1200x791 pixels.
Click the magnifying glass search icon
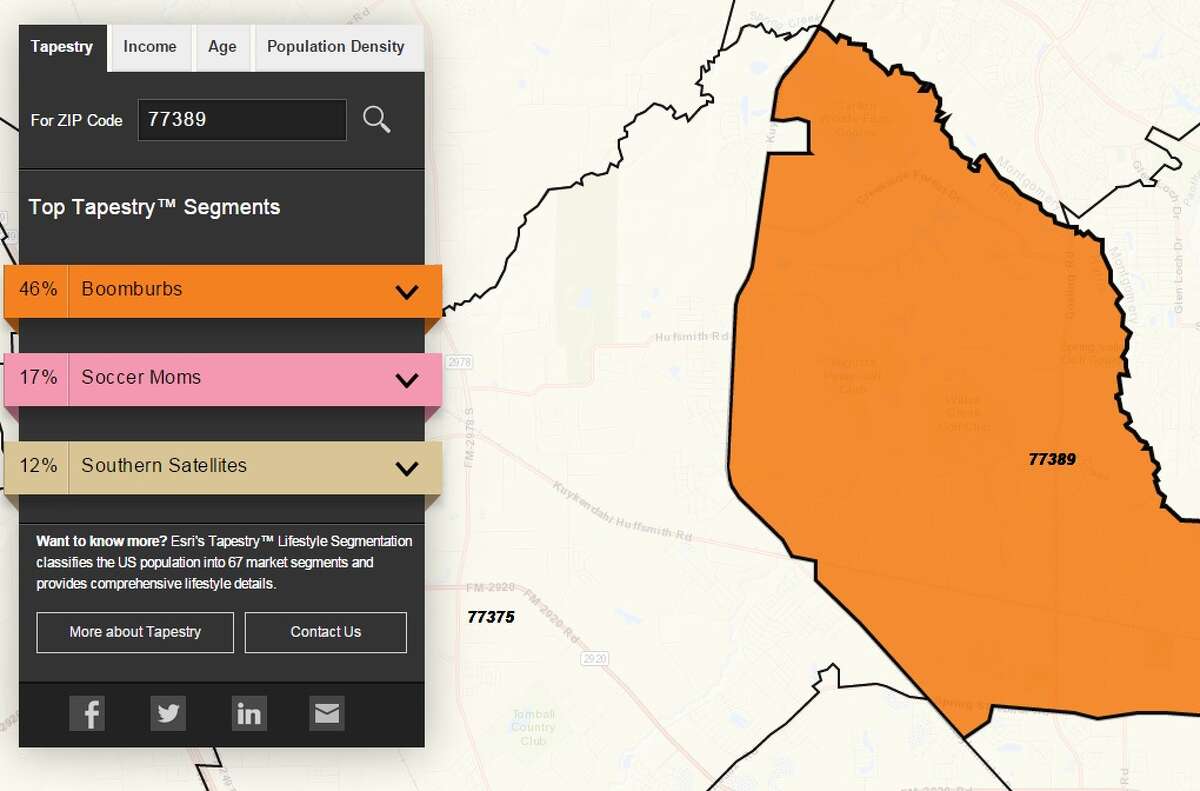pyautogui.click(x=376, y=120)
